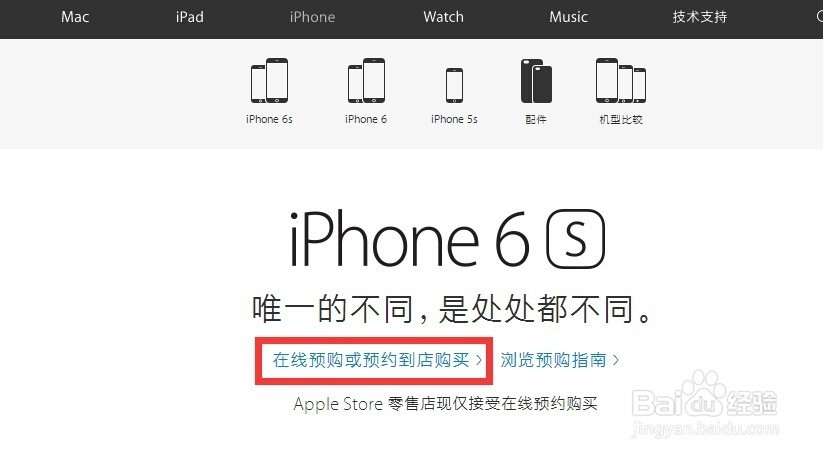Open the 机型比较 compare models icon
Image resolution: width=823 pixels, height=458 pixels.
tap(621, 80)
